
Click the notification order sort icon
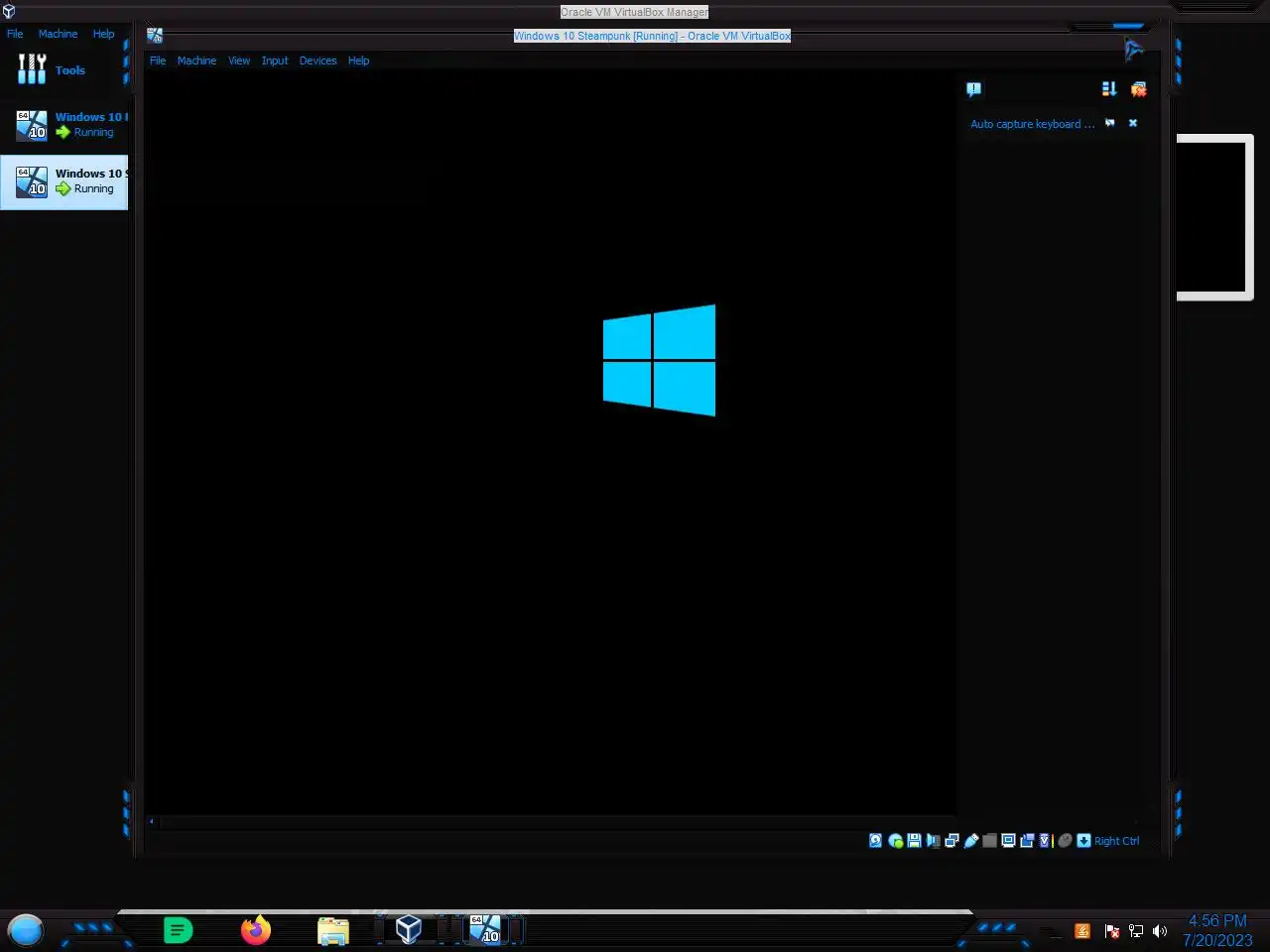click(x=1109, y=89)
